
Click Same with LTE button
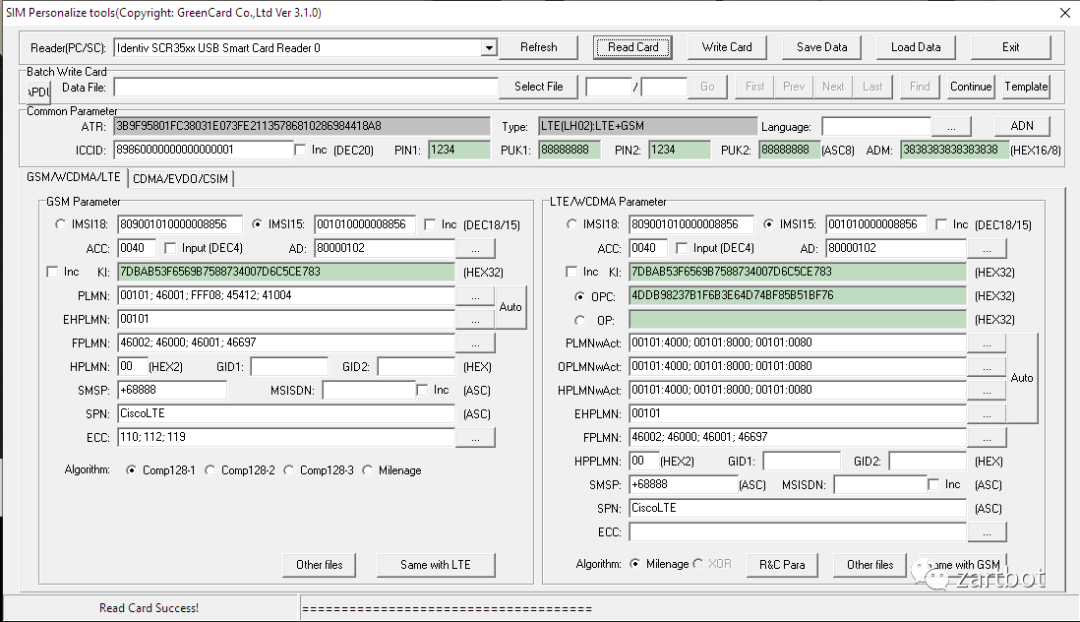point(435,565)
